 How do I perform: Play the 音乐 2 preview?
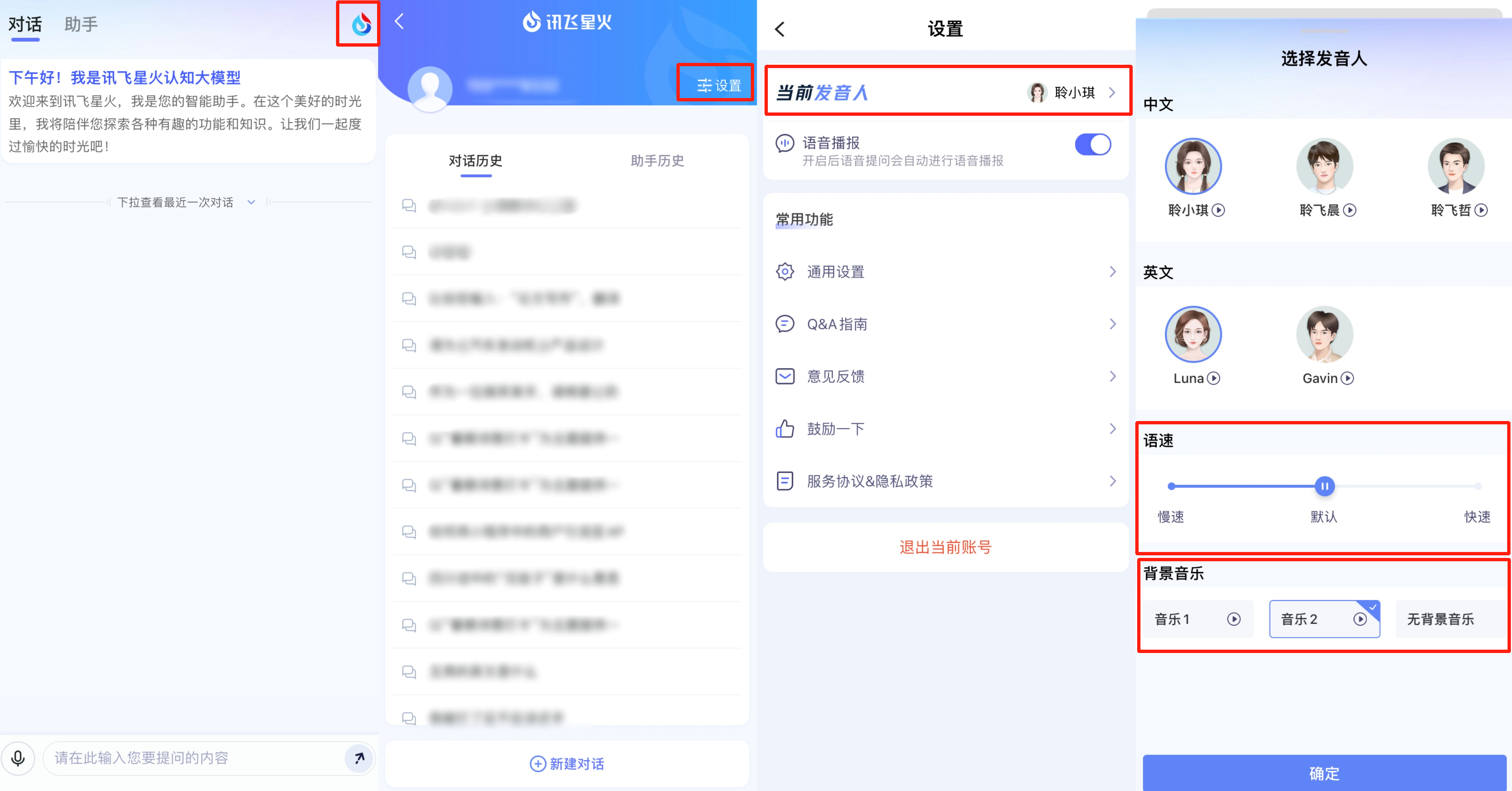click(1360, 619)
